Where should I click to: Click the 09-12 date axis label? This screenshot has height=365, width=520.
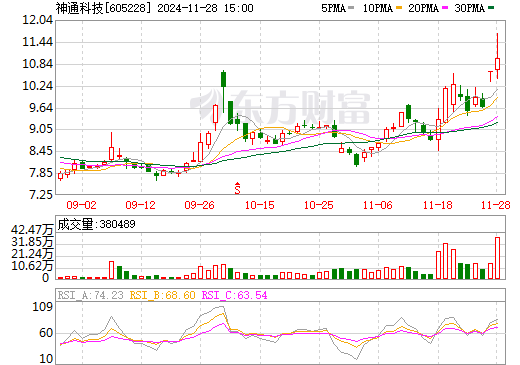[141, 205]
